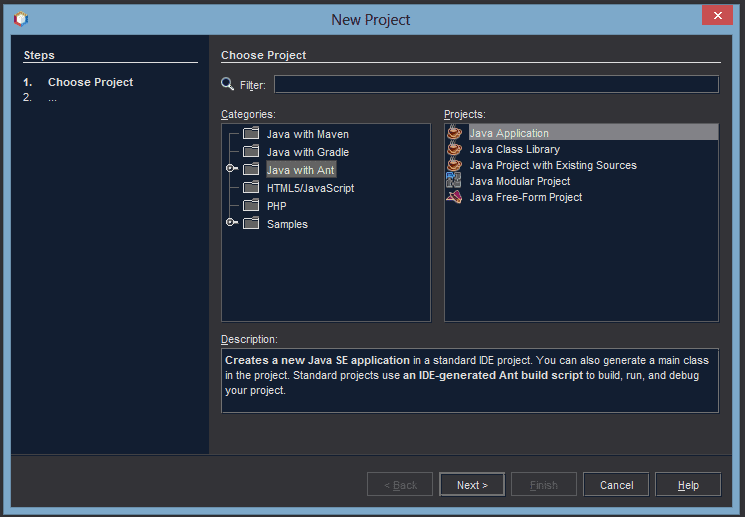Viewport: 745px width, 517px height.
Task: Expand the Java with Ant category node
Action: [x=231, y=168]
